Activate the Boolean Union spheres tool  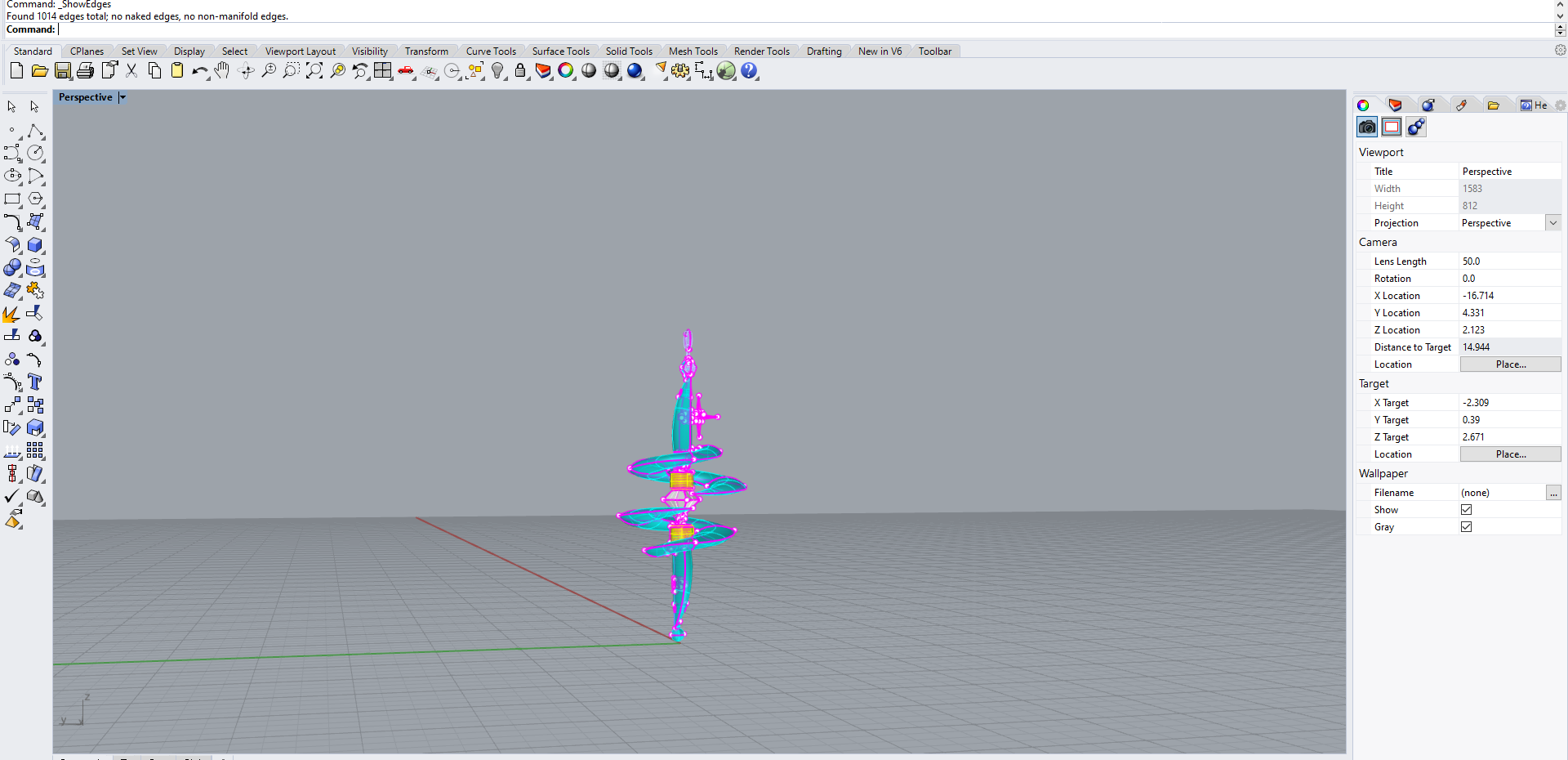coord(12,268)
